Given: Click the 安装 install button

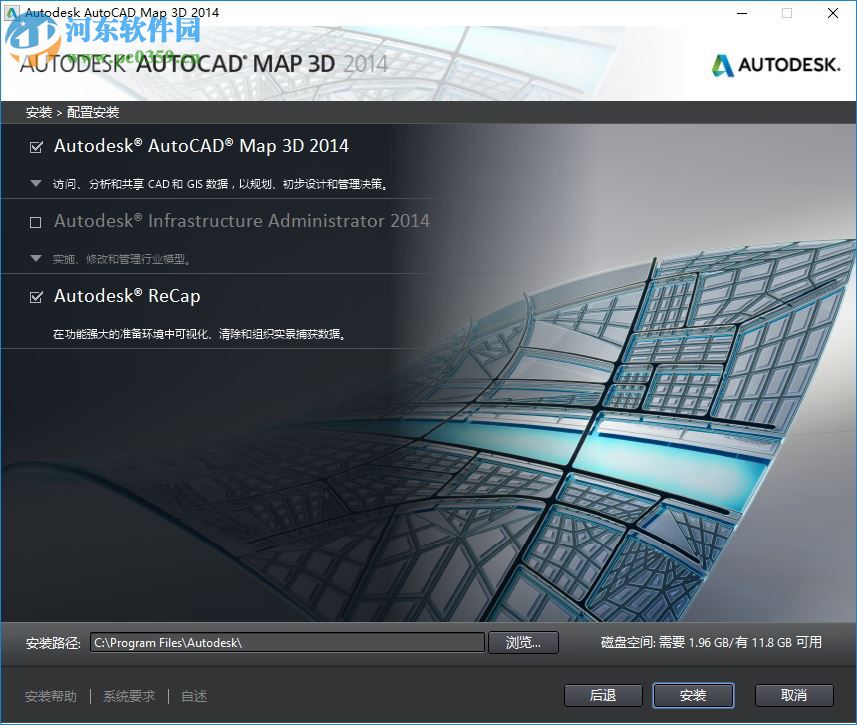Looking at the screenshot, I should tap(693, 695).
